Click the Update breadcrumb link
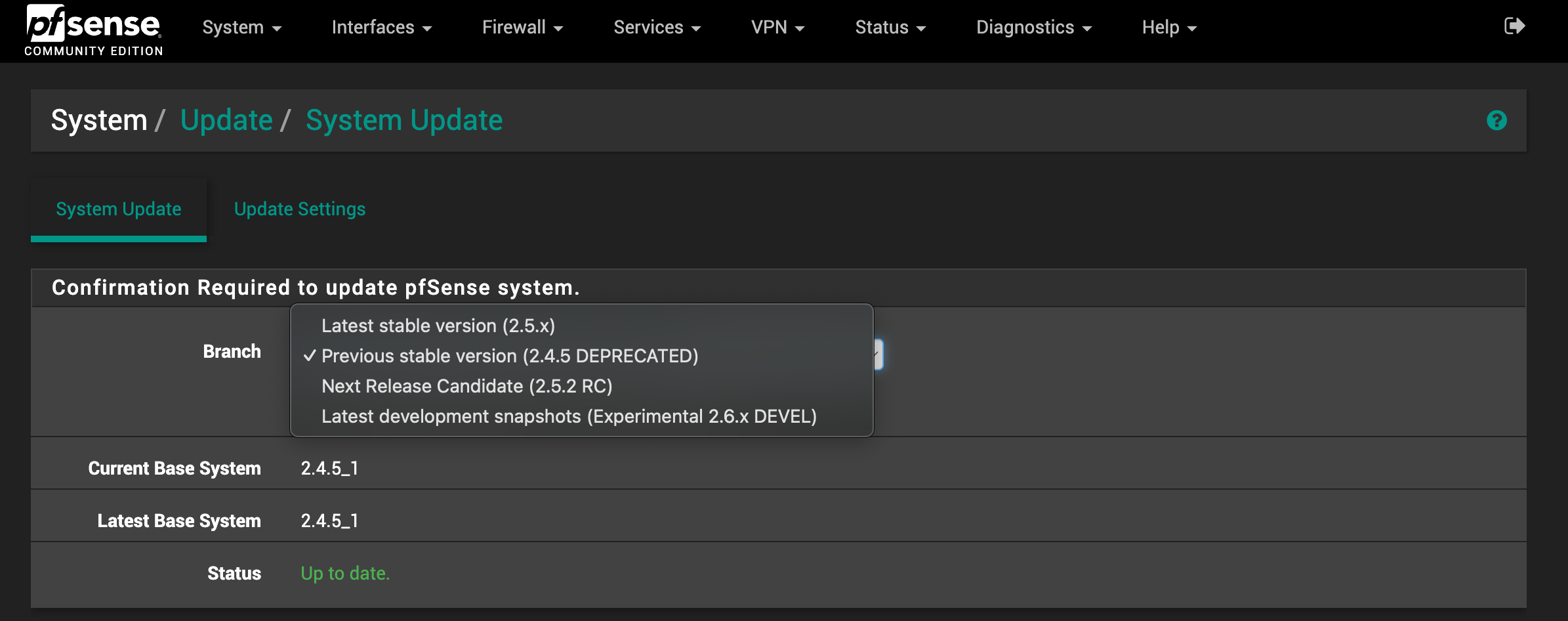The image size is (1568, 621). (x=226, y=120)
